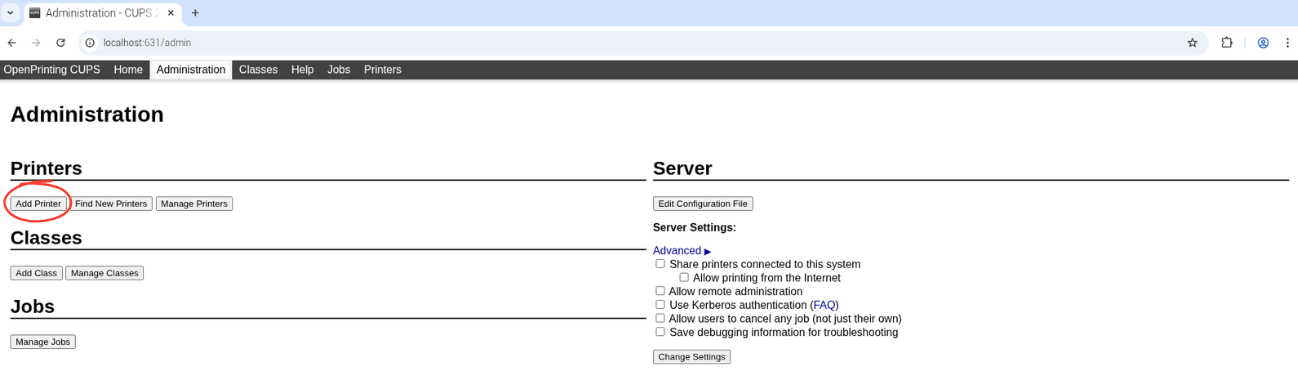Open the Help nav item

[x=302, y=70]
